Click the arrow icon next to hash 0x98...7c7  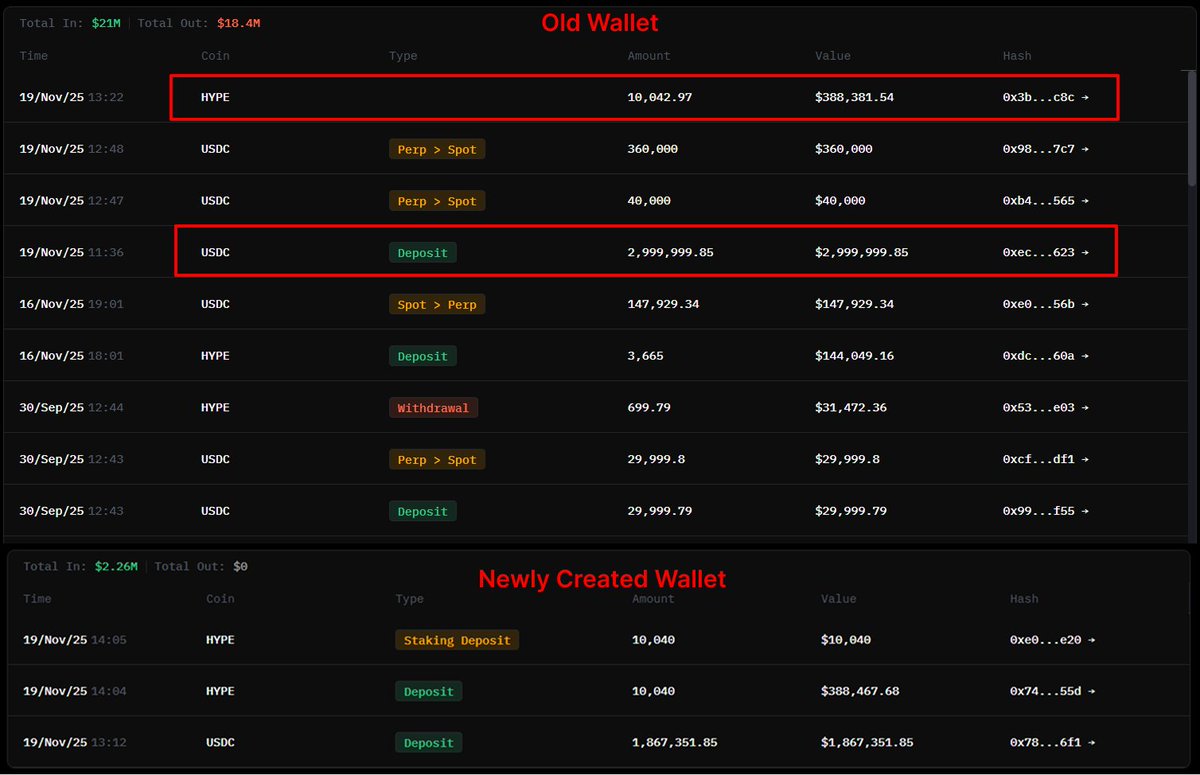pyautogui.click(x=1085, y=150)
